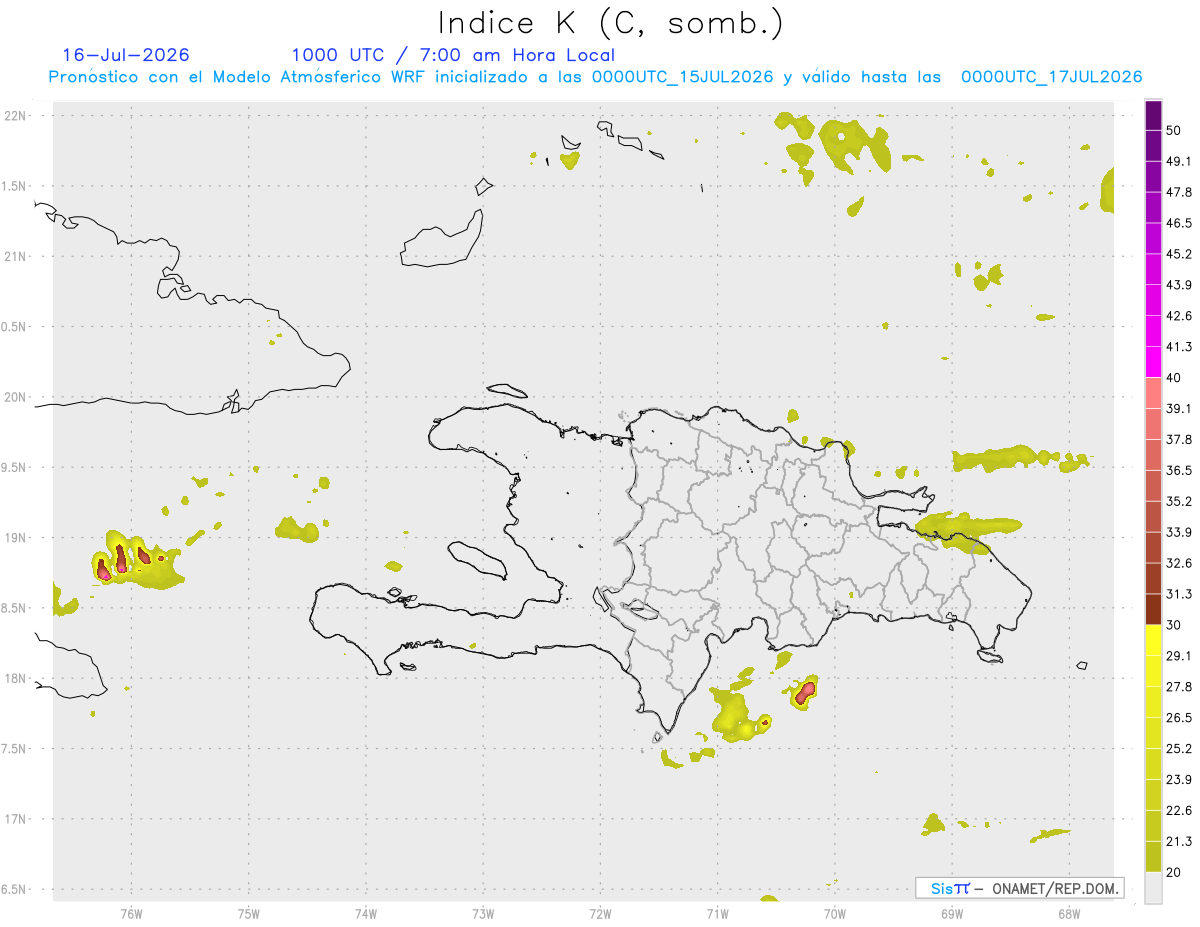Click the "73W" longitude label
This screenshot has height=927, width=1200.
click(483, 913)
